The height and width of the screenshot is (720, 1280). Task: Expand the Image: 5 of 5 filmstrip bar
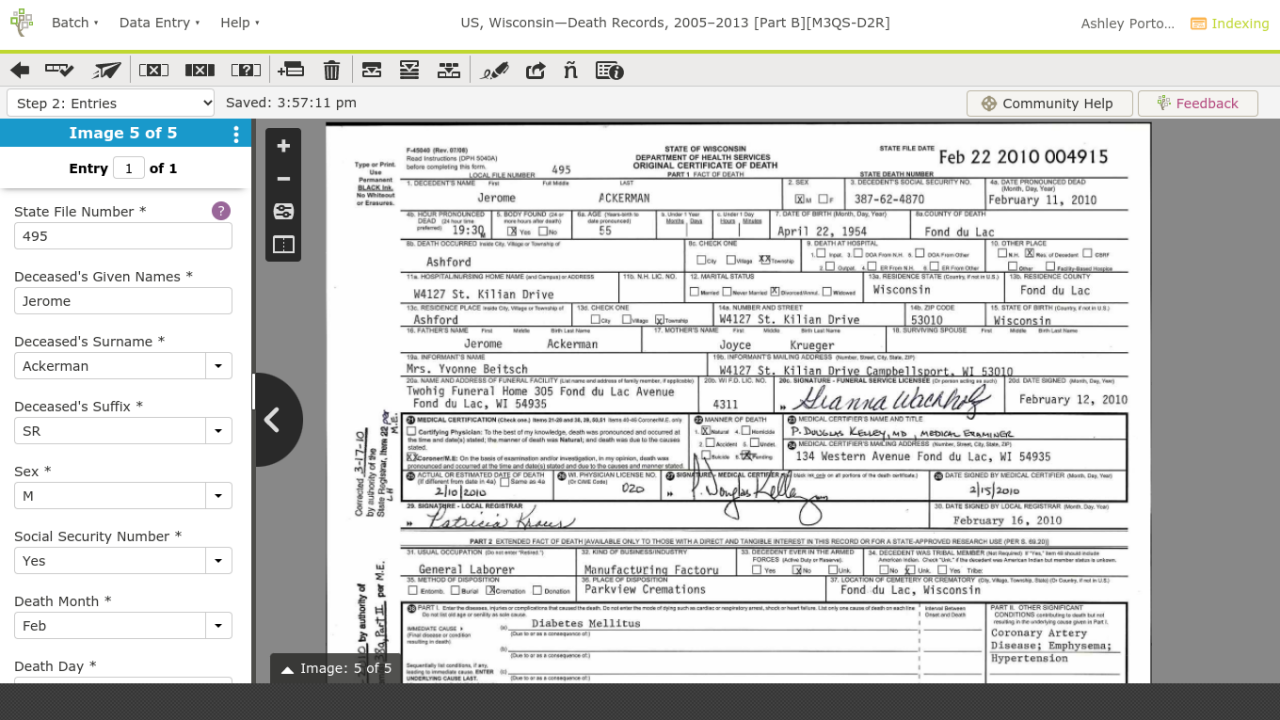click(336, 669)
